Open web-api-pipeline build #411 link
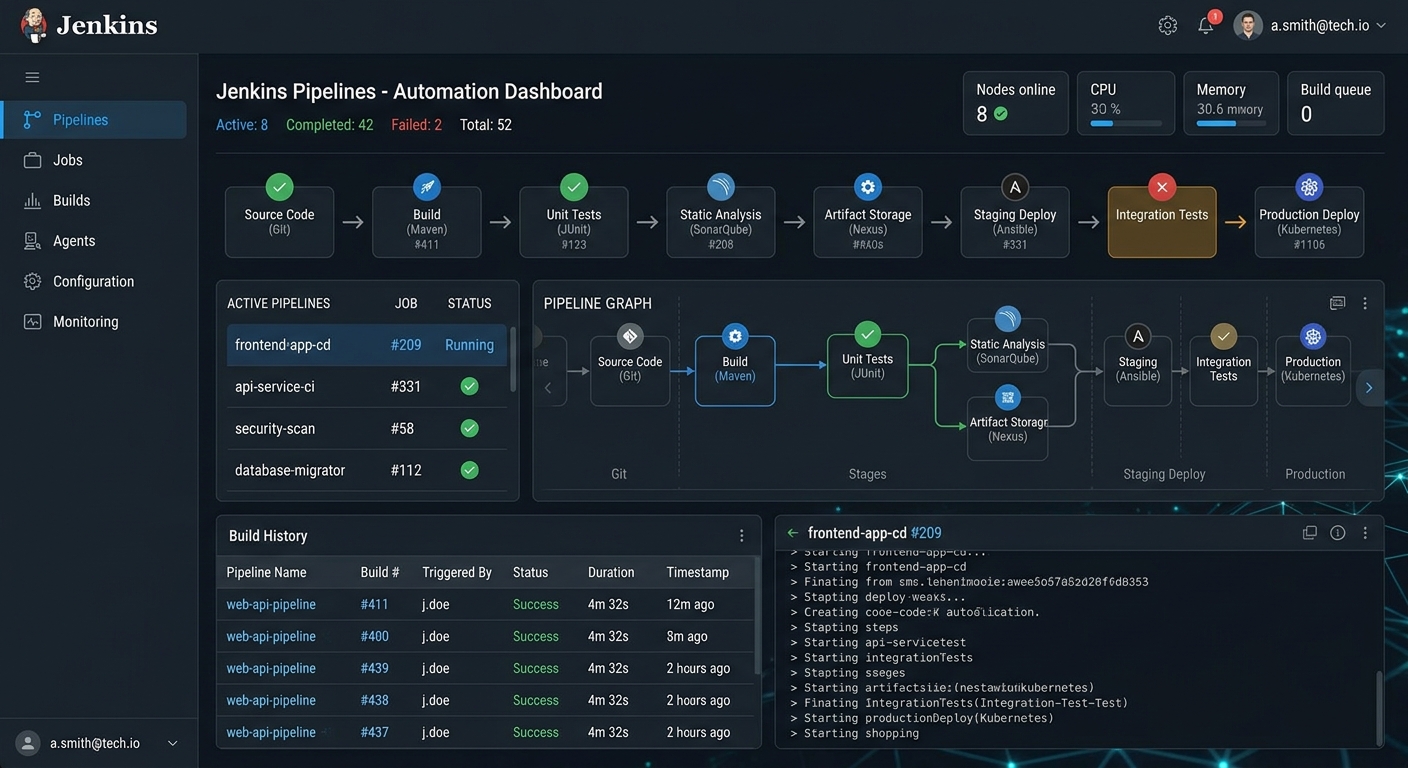Viewport: 1408px width, 768px height. [374, 604]
